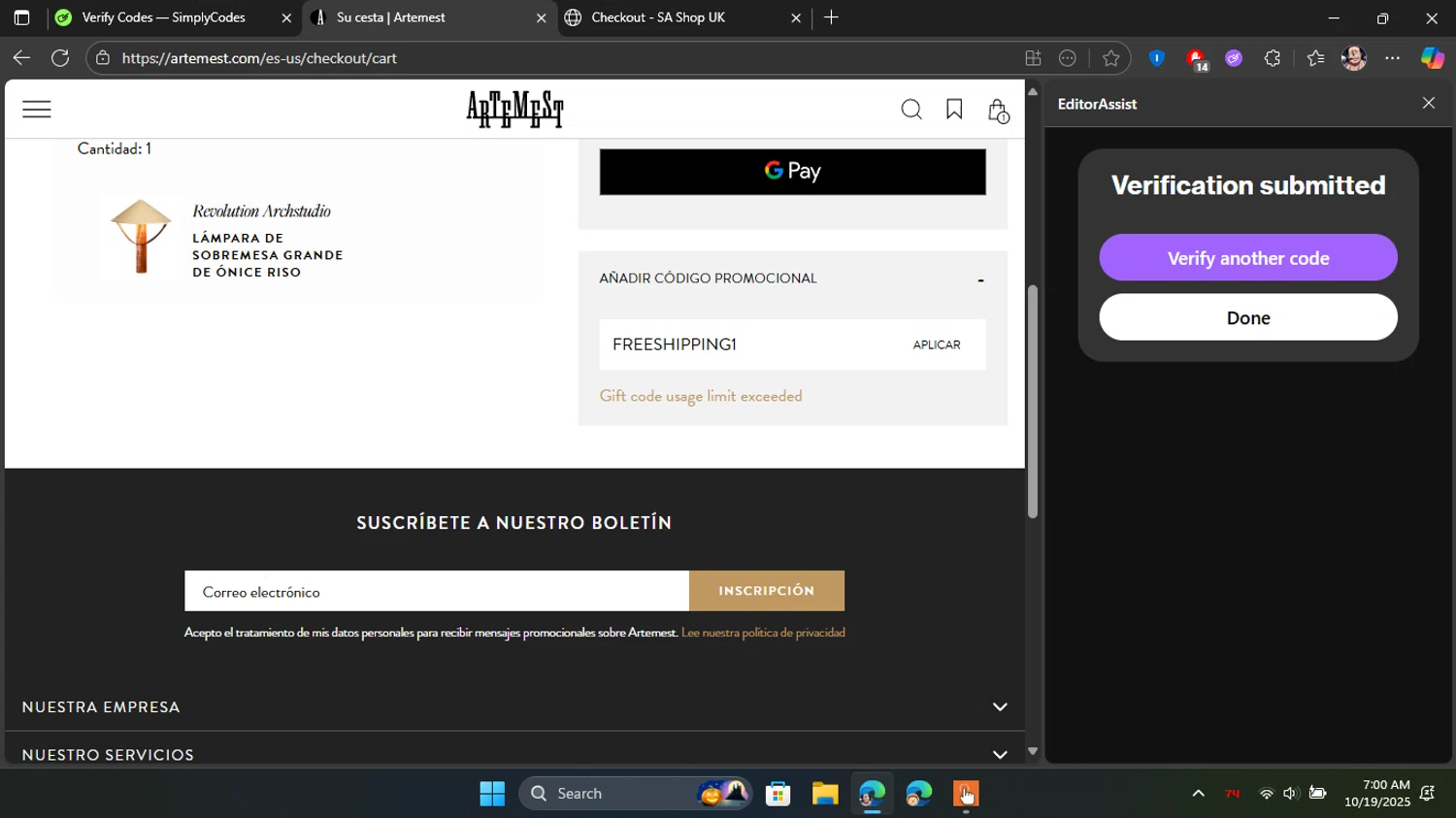
Task: Open the purple SimplyCodes extension icon
Action: (1234, 58)
